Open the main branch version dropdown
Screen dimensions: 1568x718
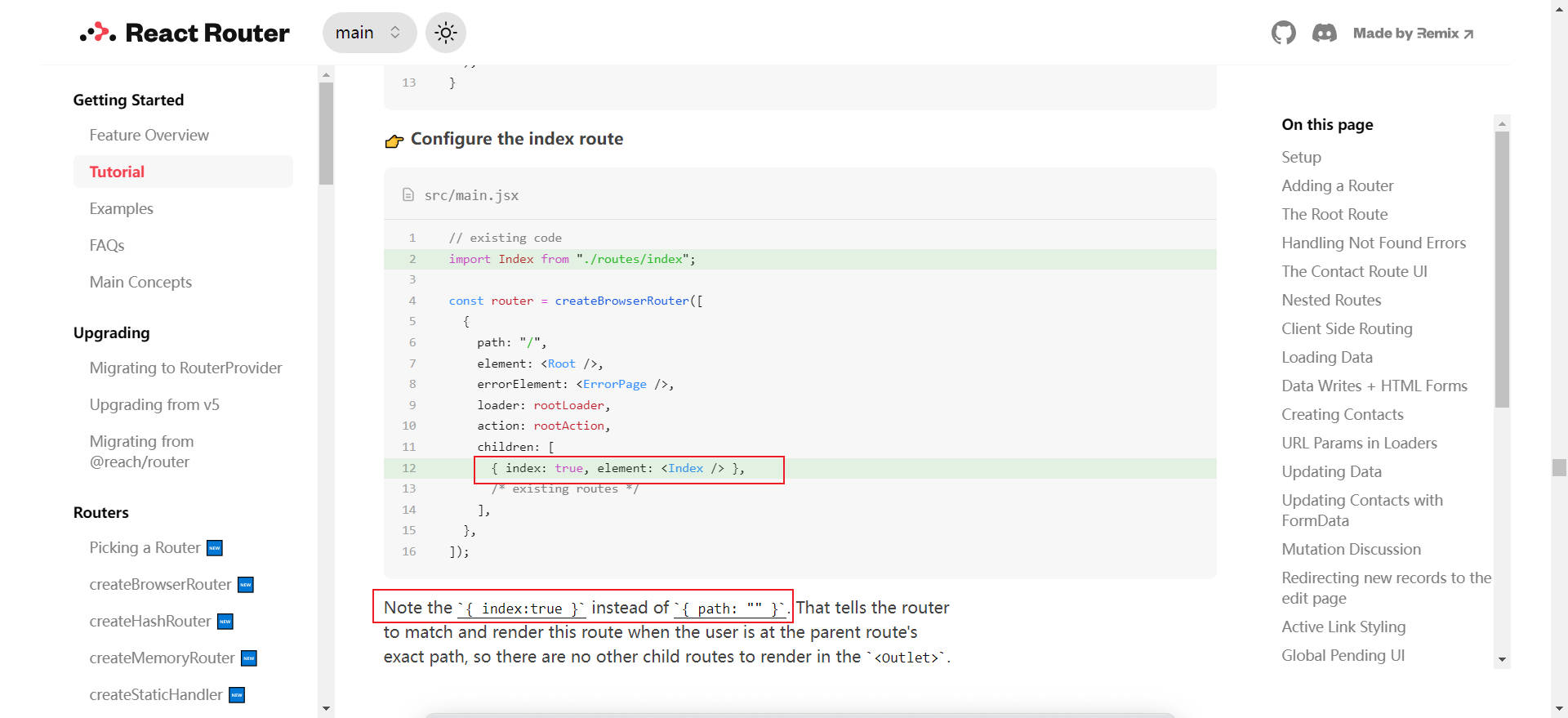click(x=369, y=33)
